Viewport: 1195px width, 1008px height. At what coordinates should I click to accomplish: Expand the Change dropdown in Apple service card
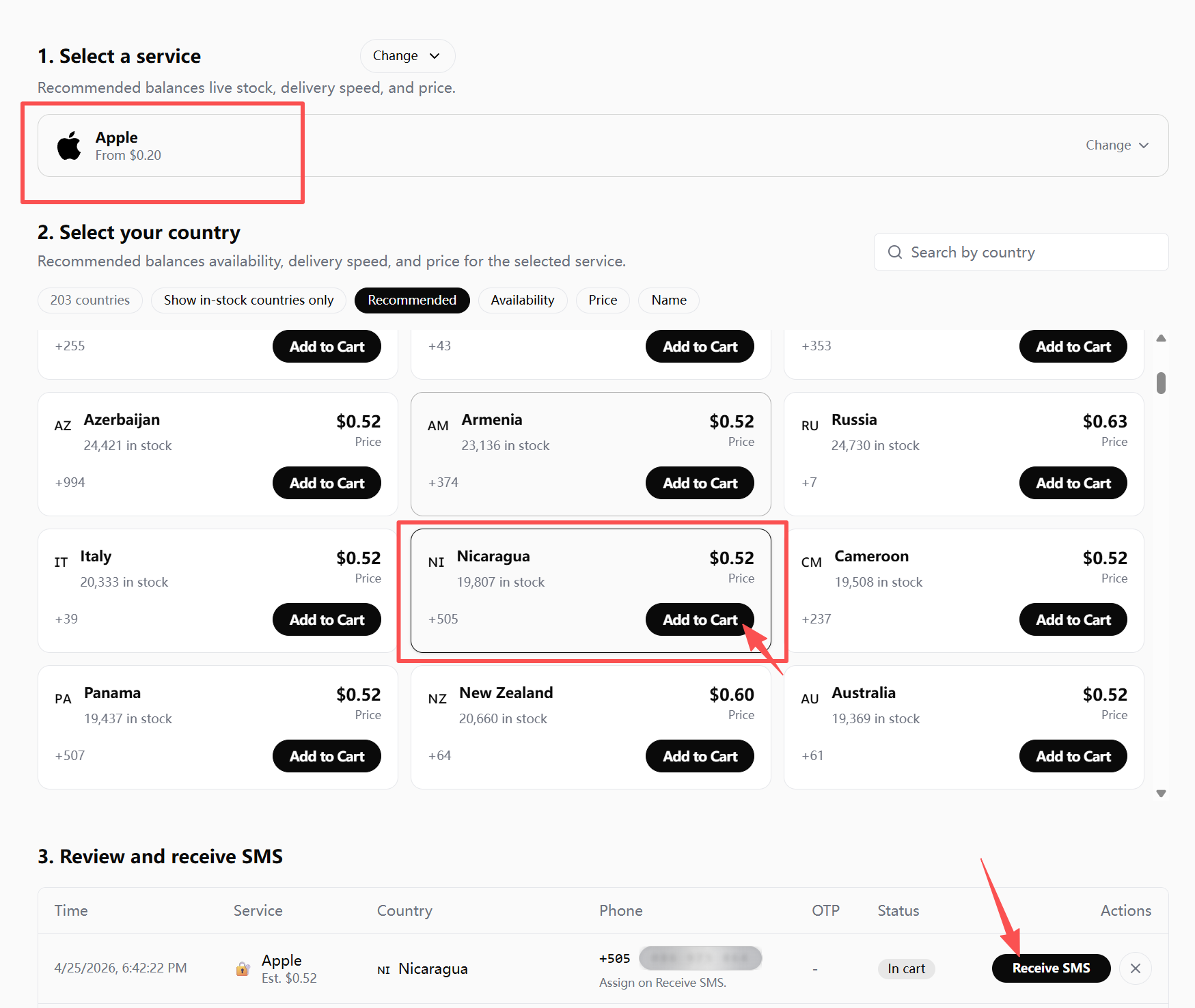[x=1116, y=145]
